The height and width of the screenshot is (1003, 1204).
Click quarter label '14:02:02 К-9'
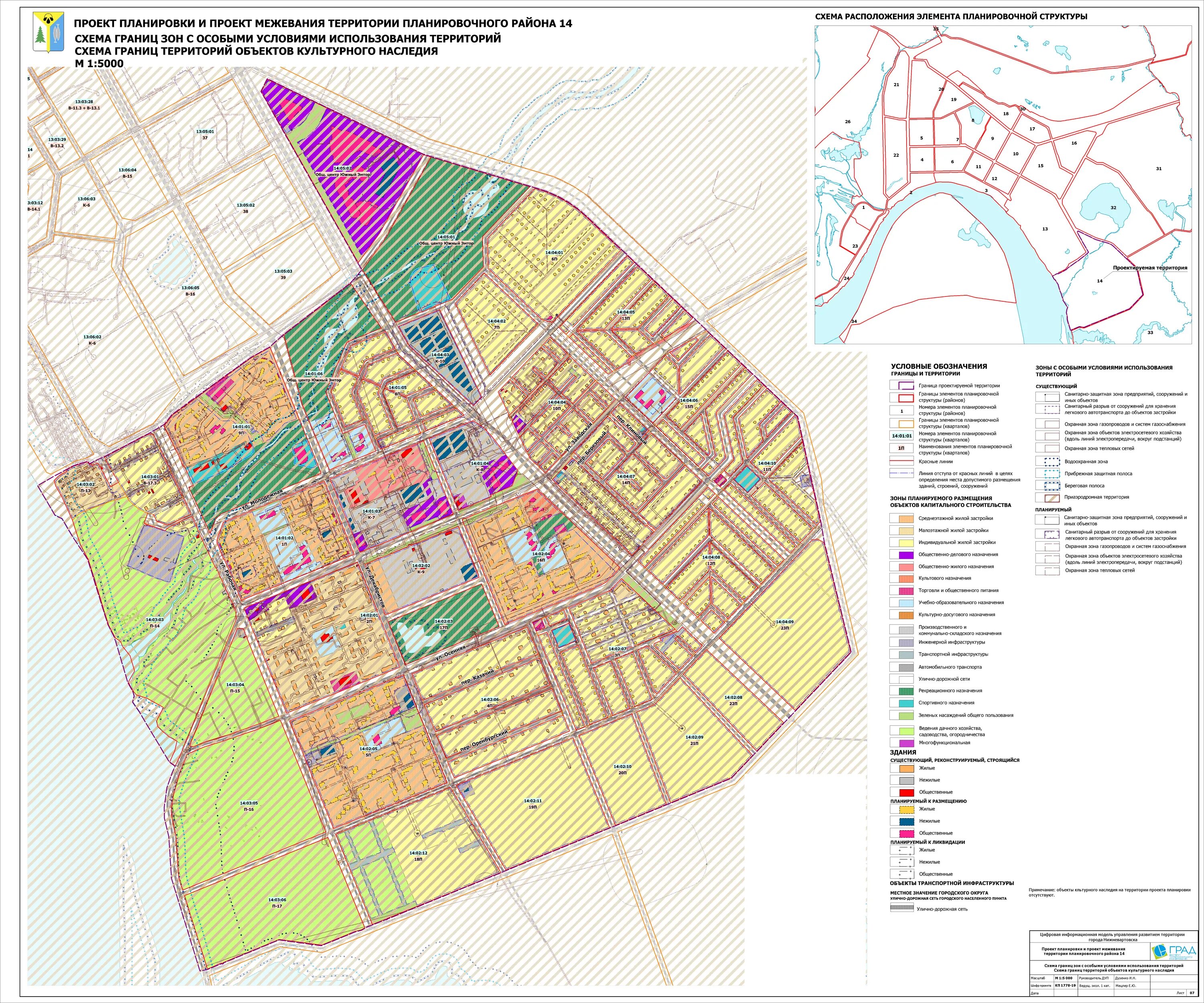421,568
